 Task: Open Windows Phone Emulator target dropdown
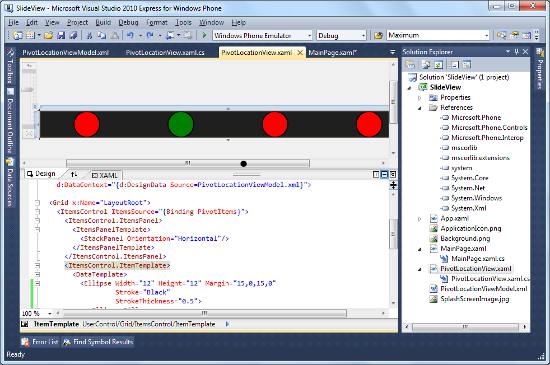[262, 35]
